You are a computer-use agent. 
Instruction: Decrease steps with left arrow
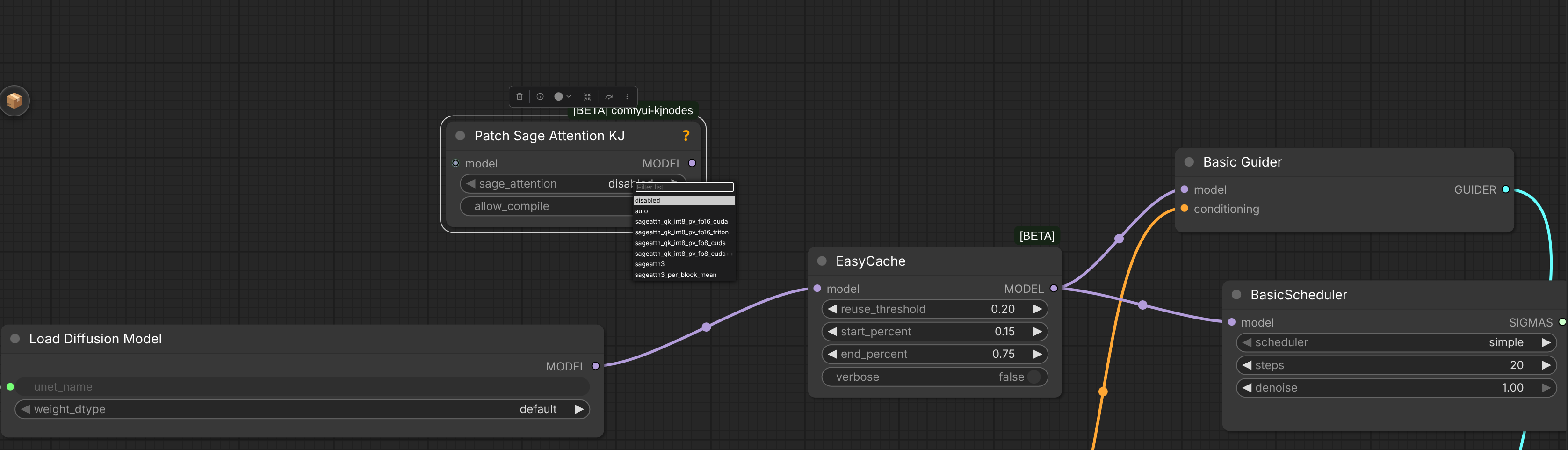click(1247, 365)
